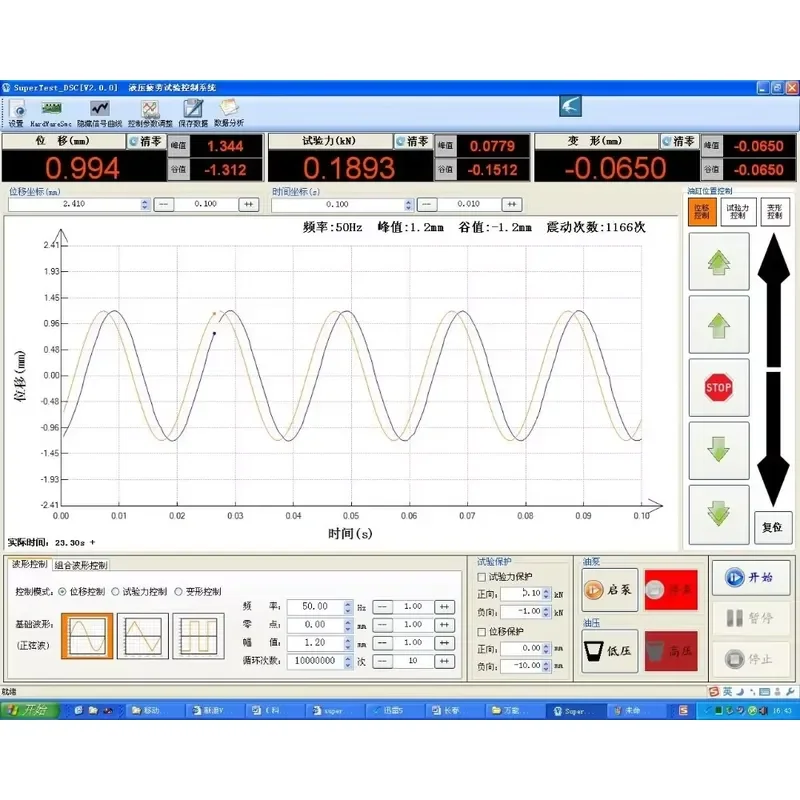Click the 暂停 pause button
Image resolution: width=800 pixels, height=800 pixels.
(x=751, y=618)
